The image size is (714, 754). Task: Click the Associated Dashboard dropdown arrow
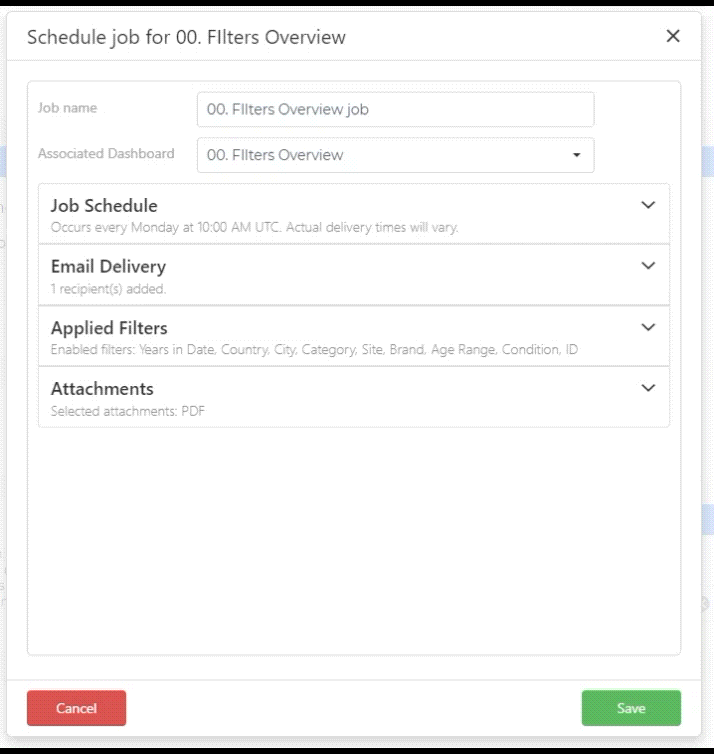tap(576, 155)
